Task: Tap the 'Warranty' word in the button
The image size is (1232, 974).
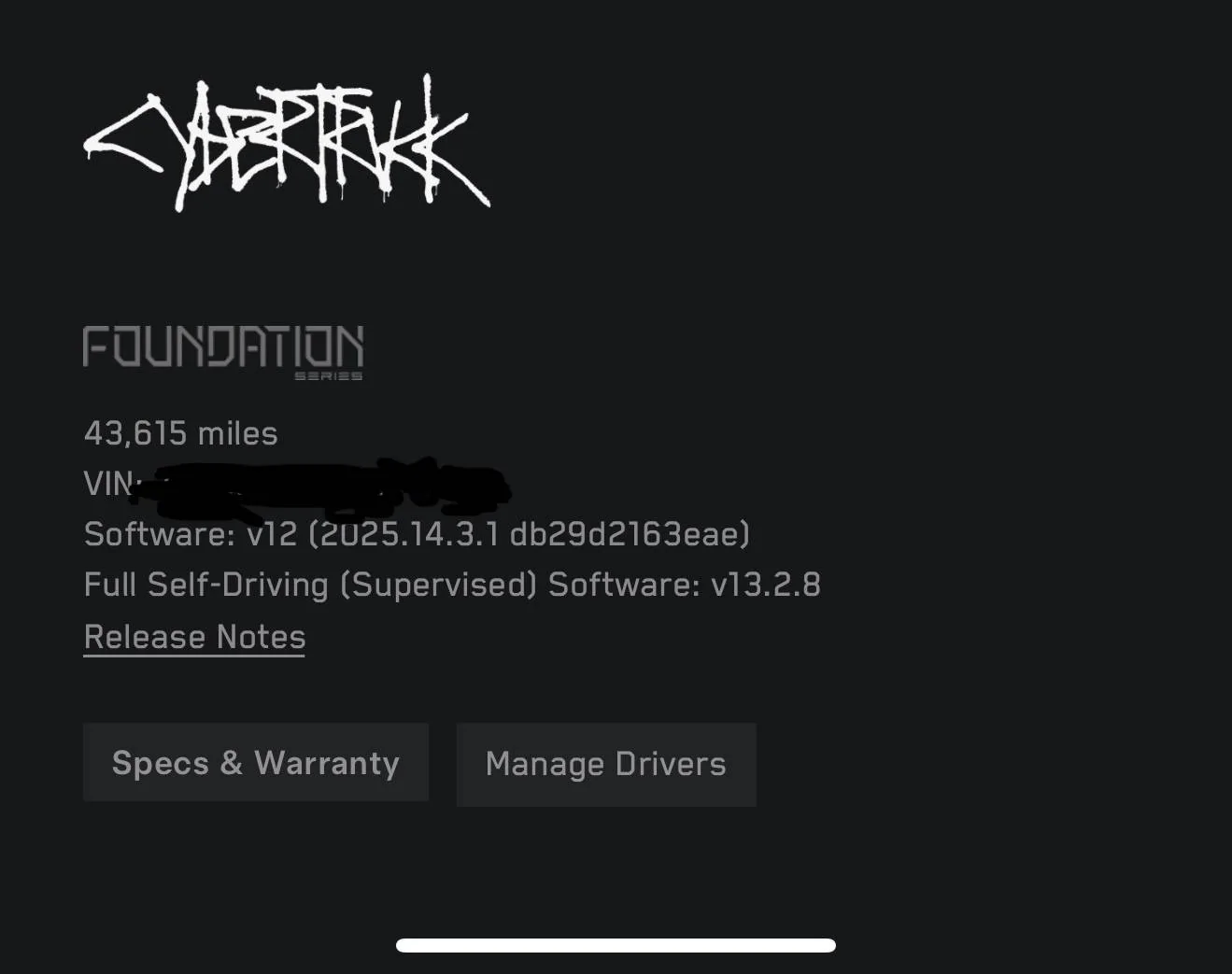Action: (327, 763)
